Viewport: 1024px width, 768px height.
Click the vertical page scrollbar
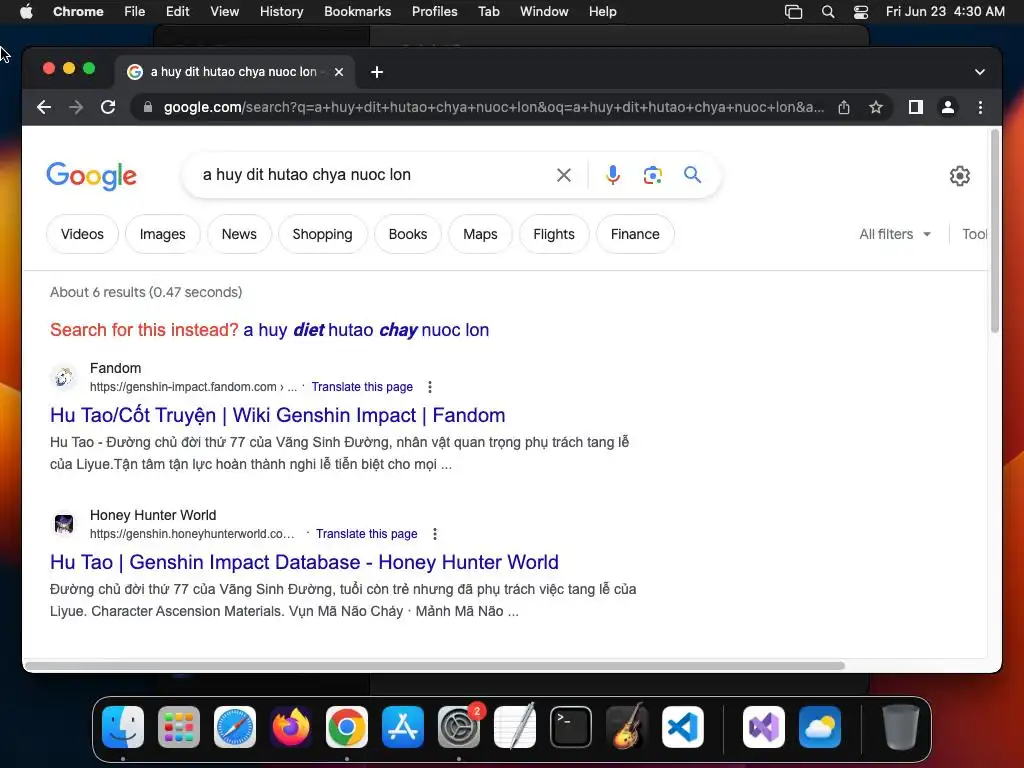tap(995, 231)
